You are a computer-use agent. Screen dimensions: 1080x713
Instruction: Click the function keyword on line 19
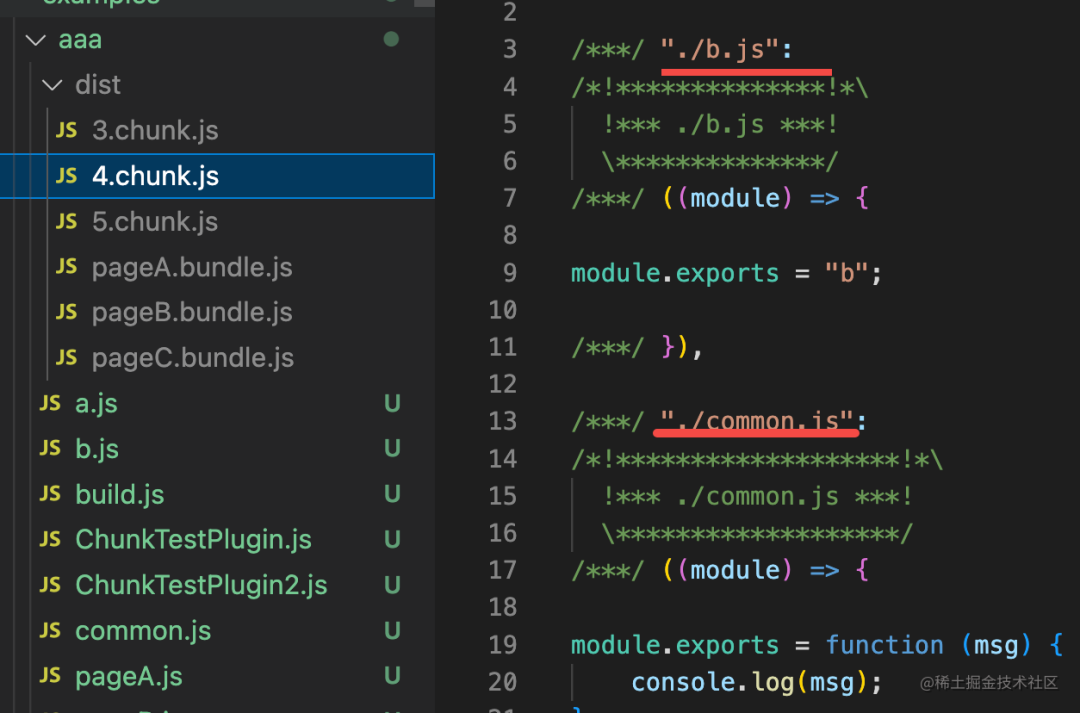[884, 645]
